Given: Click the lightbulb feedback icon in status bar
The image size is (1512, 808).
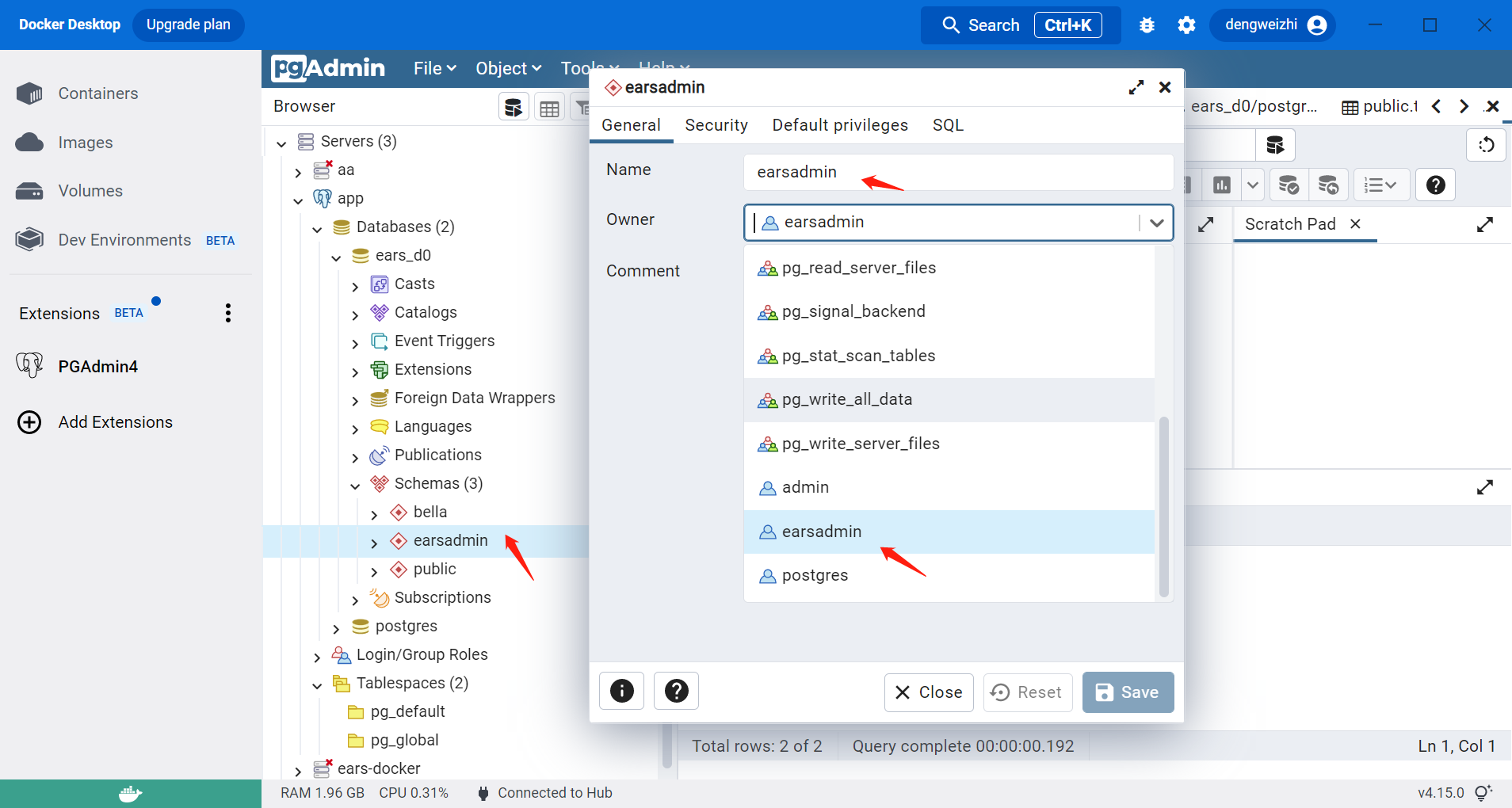Looking at the screenshot, I should pyautogui.click(x=1483, y=792).
